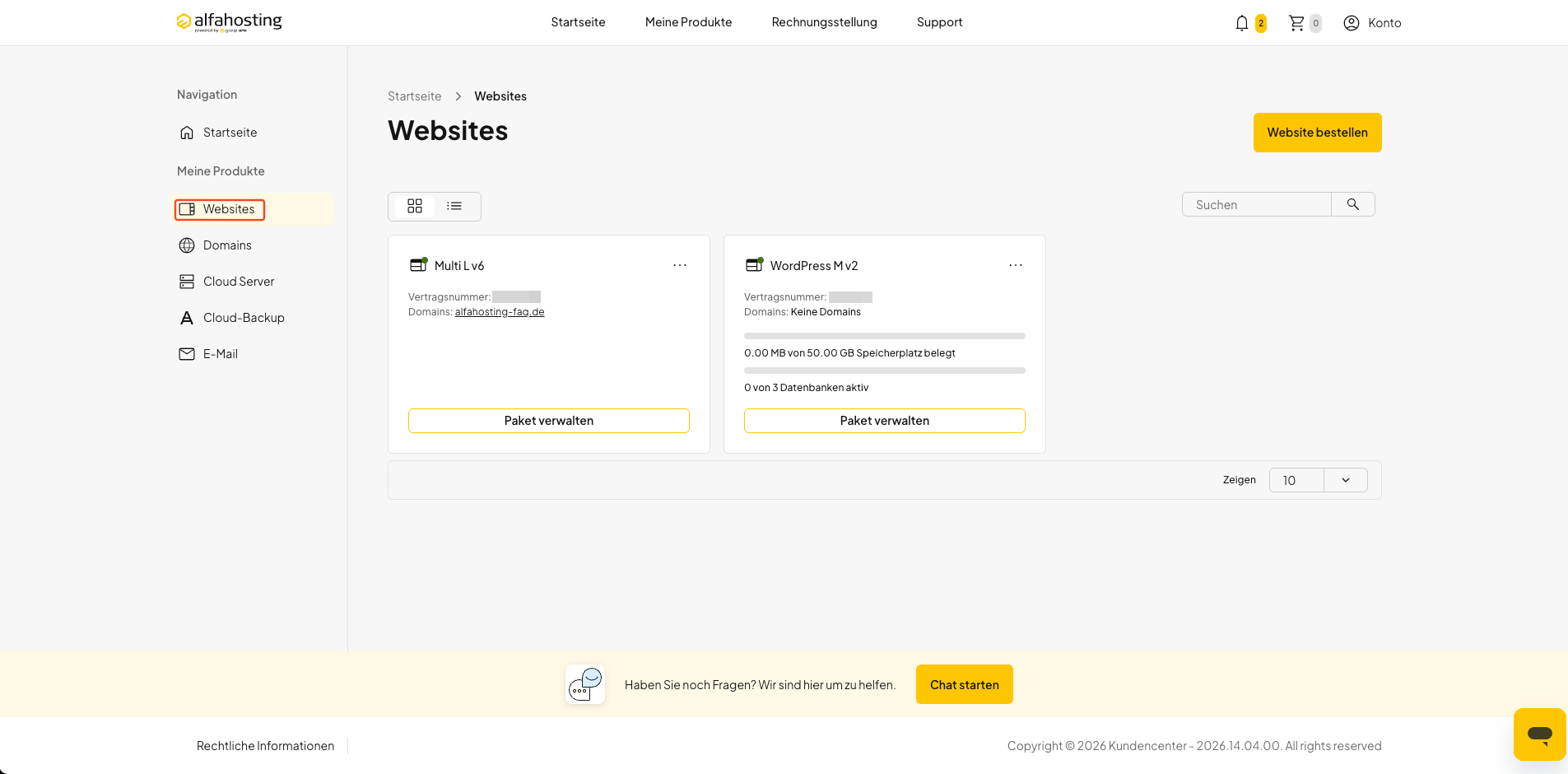
Task: Open the notifications bell icon
Action: coord(1242,23)
